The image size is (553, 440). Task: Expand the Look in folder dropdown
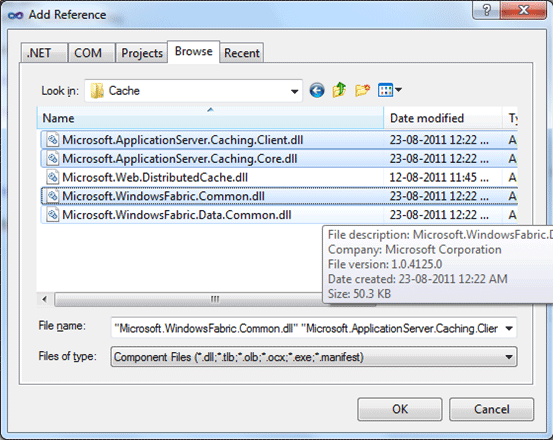[294, 91]
